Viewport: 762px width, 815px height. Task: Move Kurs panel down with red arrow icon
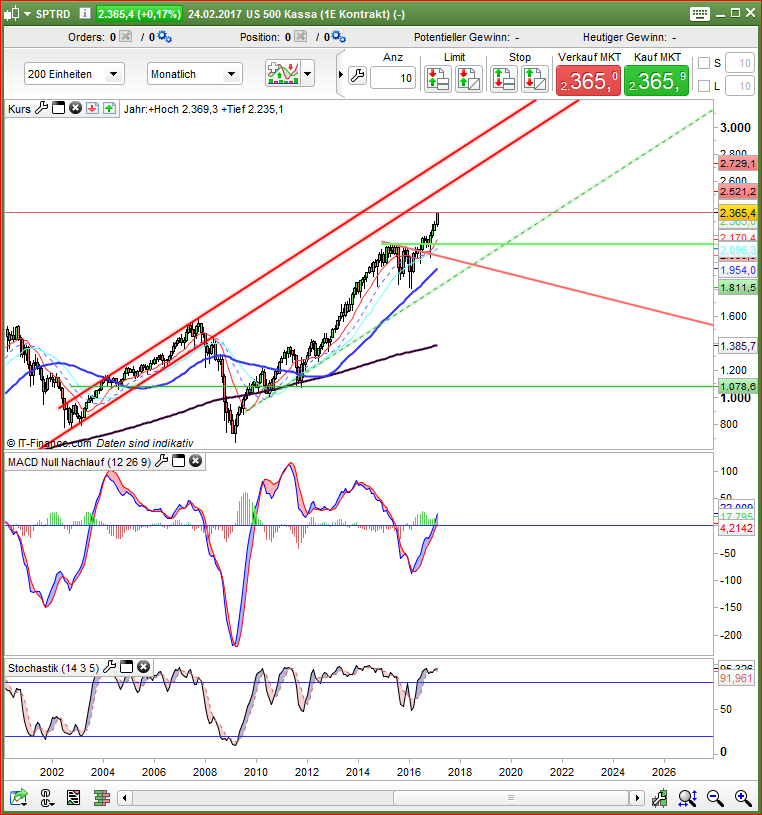pyautogui.click(x=93, y=108)
